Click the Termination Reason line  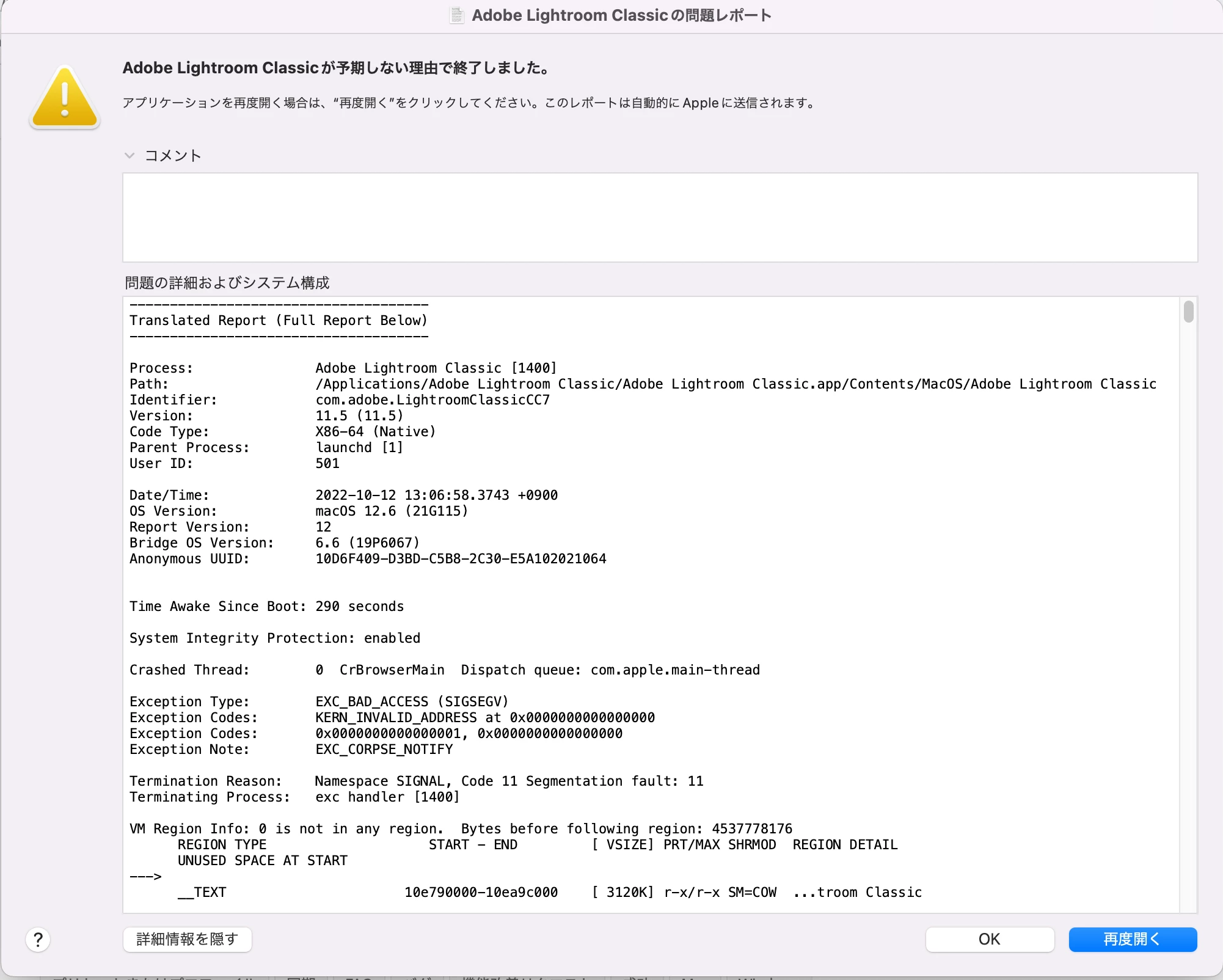[416, 781]
